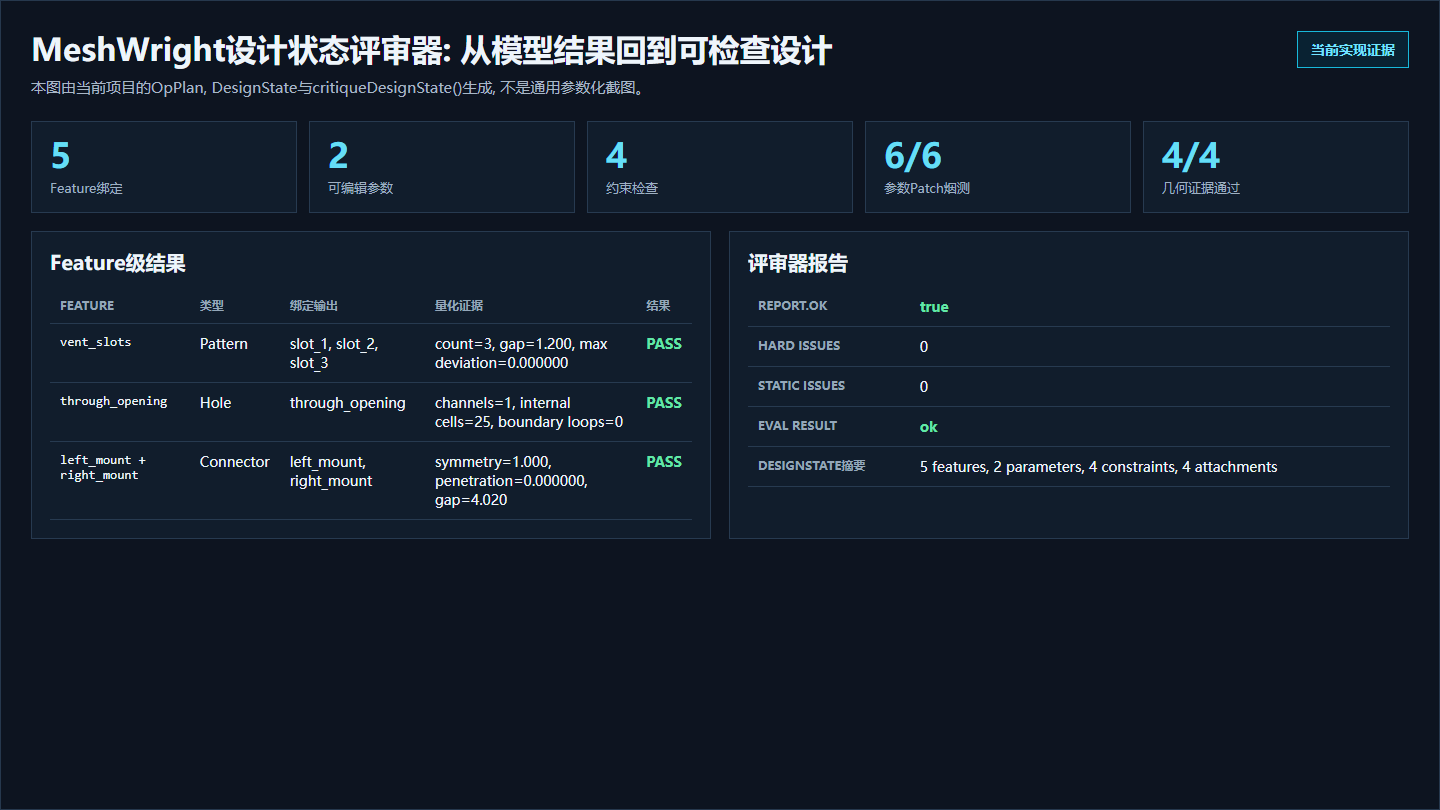Click the PASS result for Connector row

(x=664, y=461)
